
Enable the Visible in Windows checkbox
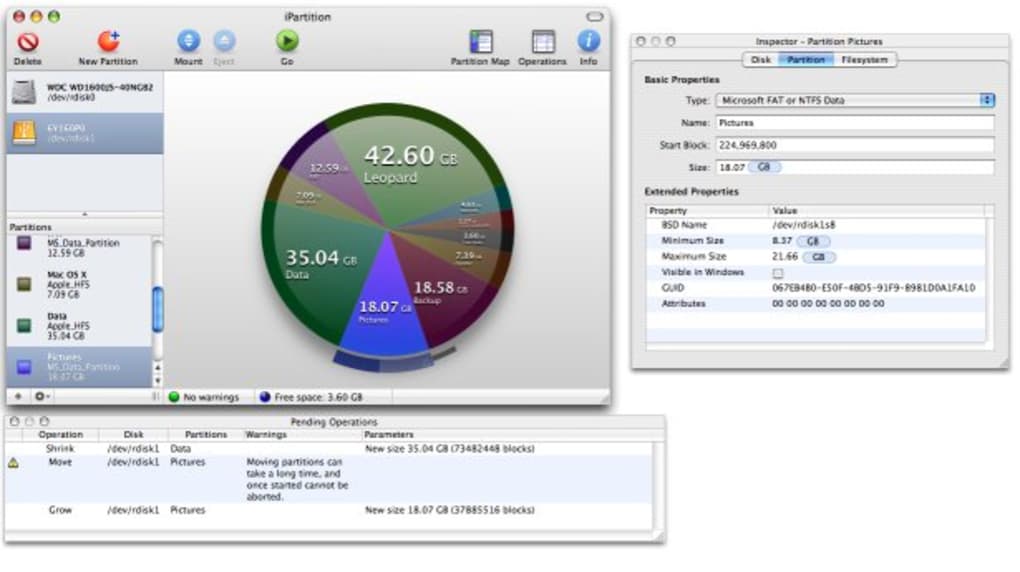tap(778, 273)
